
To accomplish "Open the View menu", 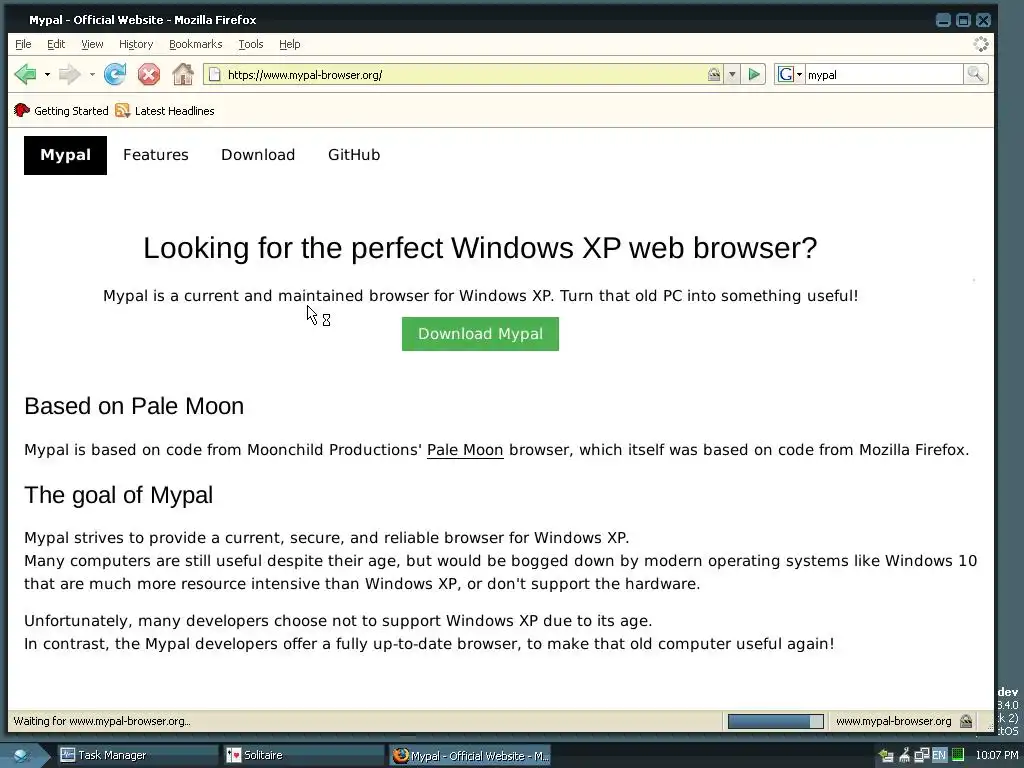I will pos(92,44).
